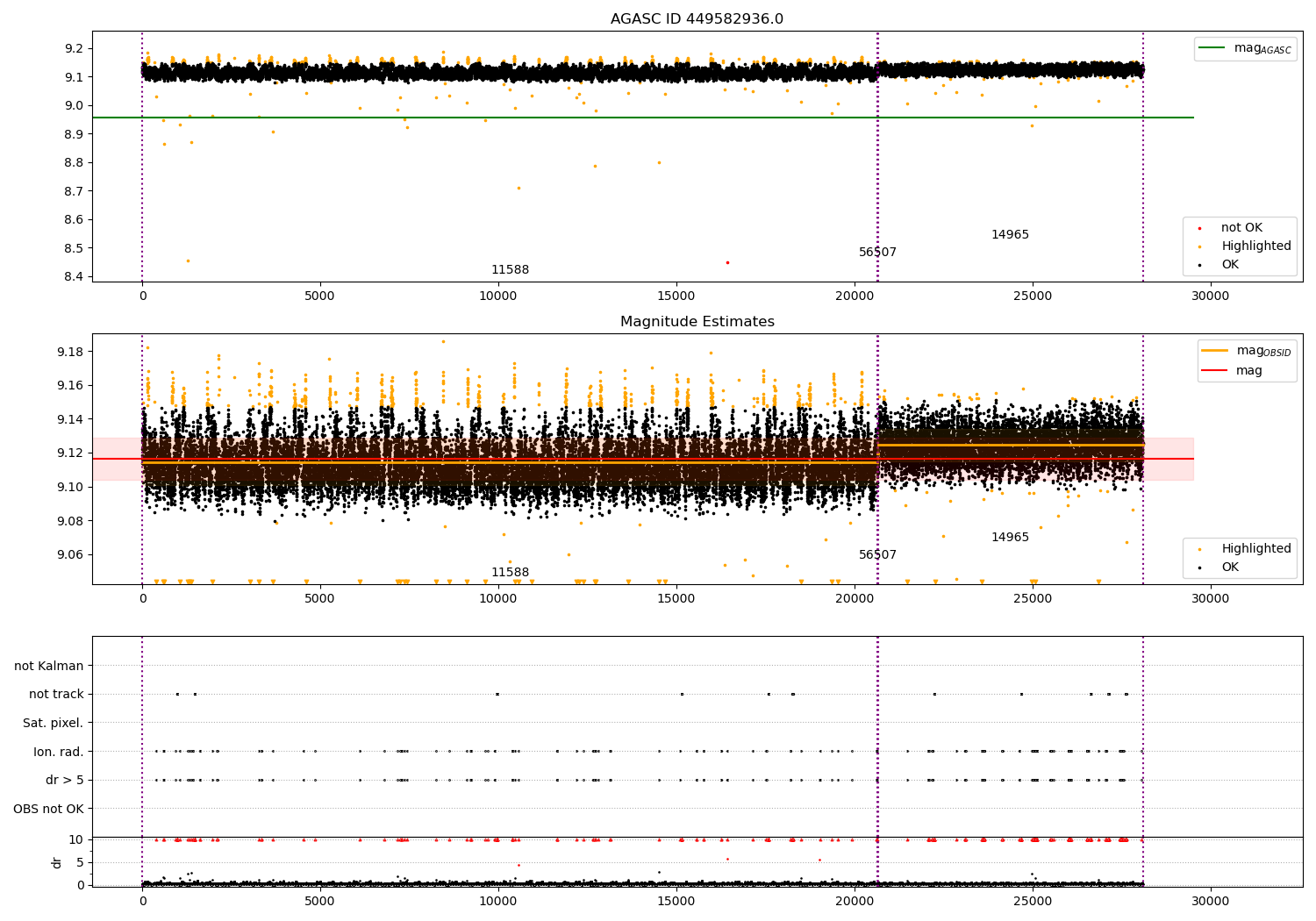Click the "OBS not OK" axis label
Screen dimensions: 1316x921
48,809
